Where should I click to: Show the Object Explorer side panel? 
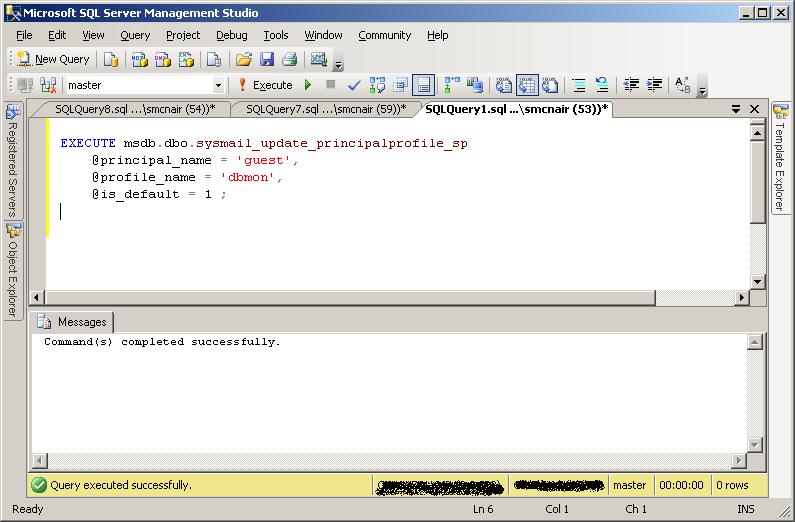pos(13,271)
